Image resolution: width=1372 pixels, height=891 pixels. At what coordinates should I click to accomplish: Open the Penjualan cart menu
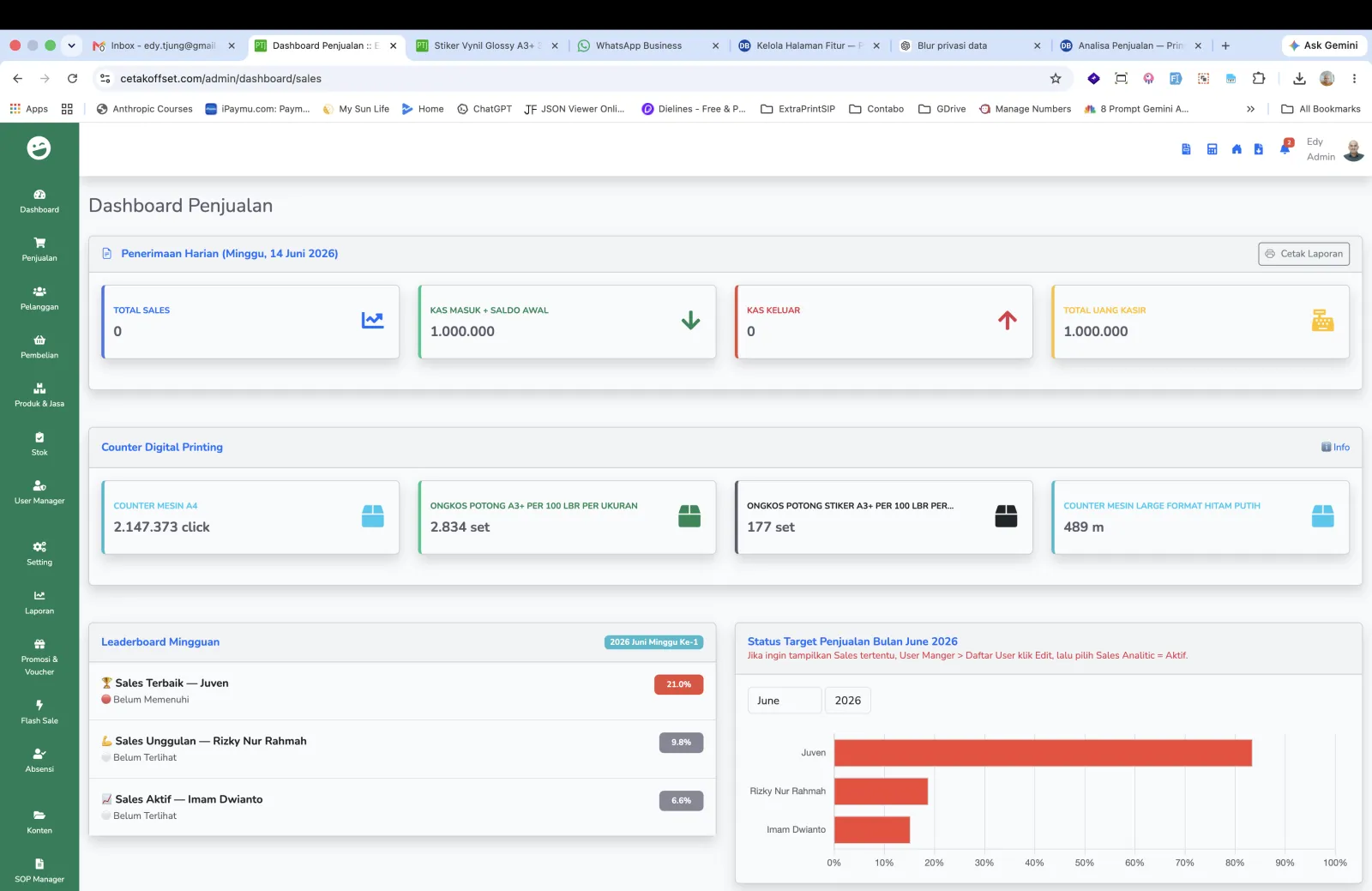pos(39,250)
